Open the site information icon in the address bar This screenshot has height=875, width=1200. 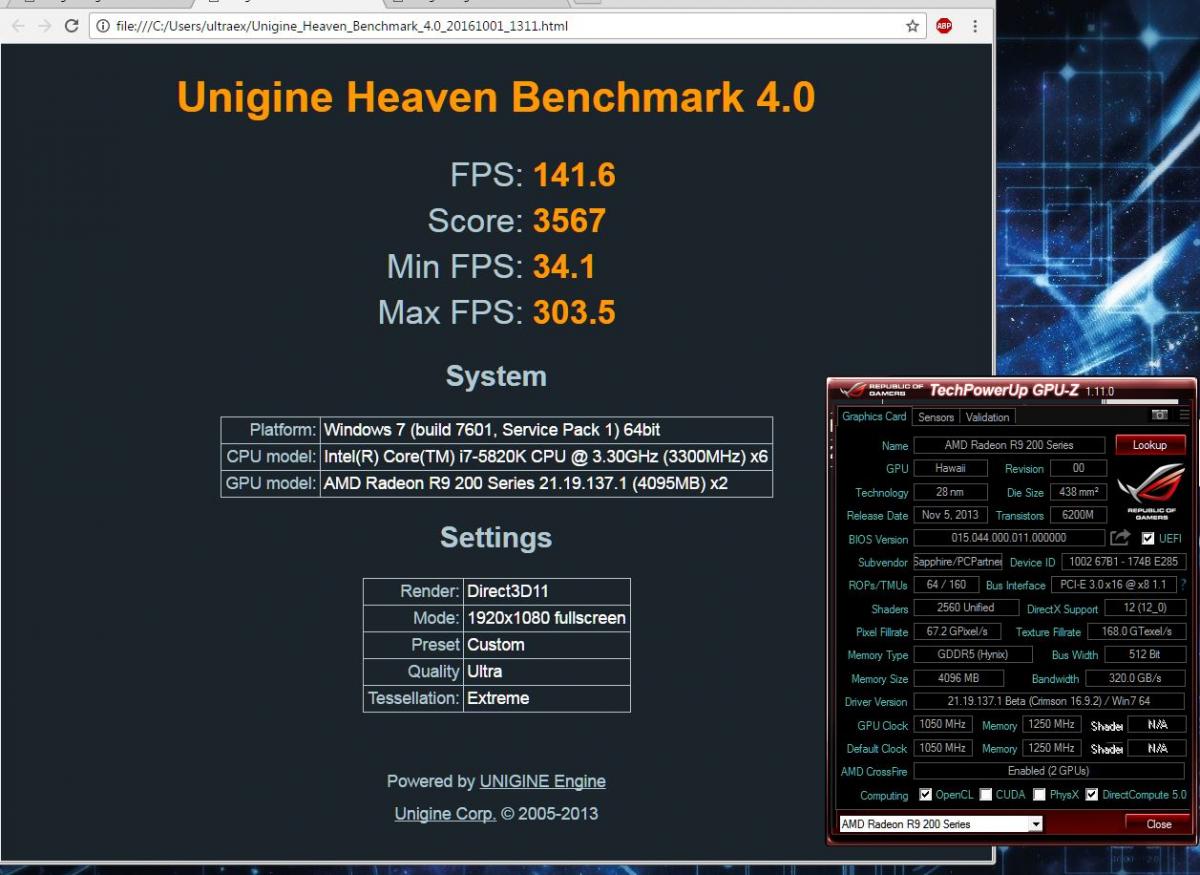(x=103, y=26)
